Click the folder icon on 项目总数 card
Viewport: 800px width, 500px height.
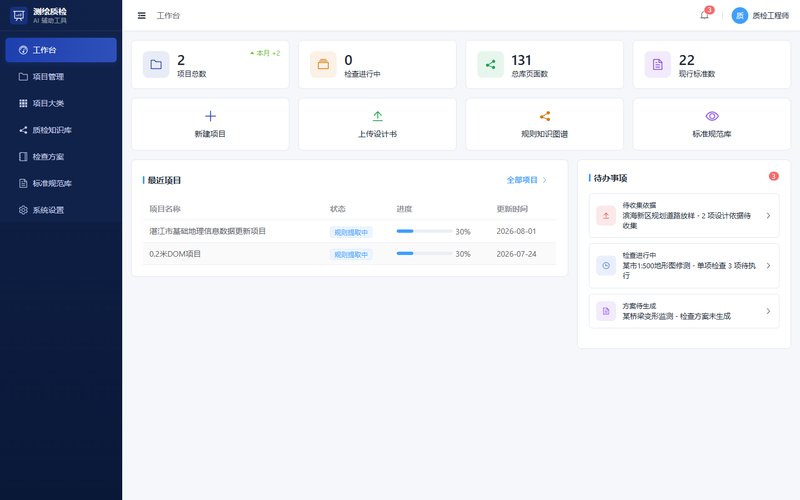point(156,64)
